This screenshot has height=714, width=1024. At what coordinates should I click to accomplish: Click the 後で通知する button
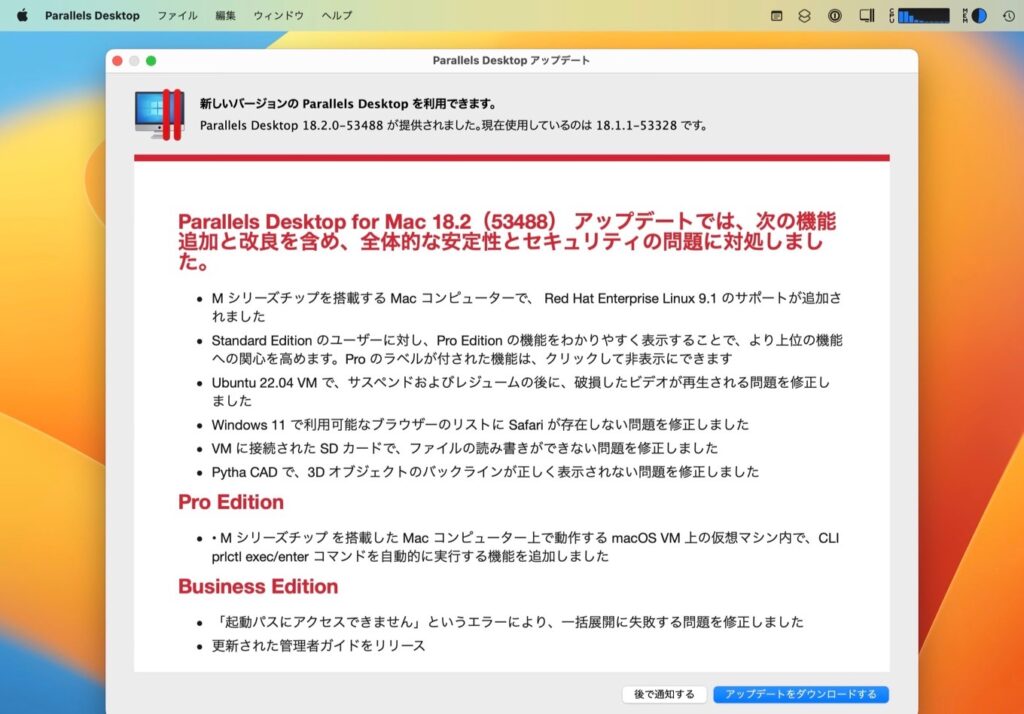pyautogui.click(x=664, y=694)
